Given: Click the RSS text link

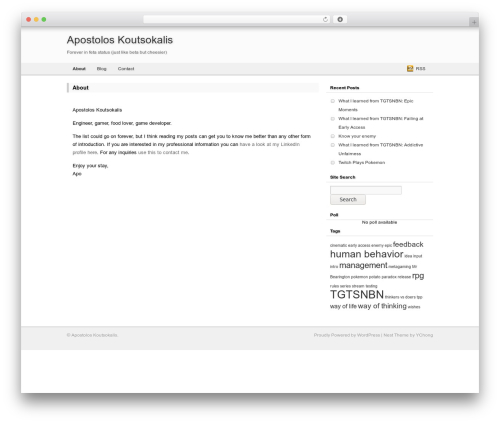Looking at the screenshot, I should coord(420,69).
